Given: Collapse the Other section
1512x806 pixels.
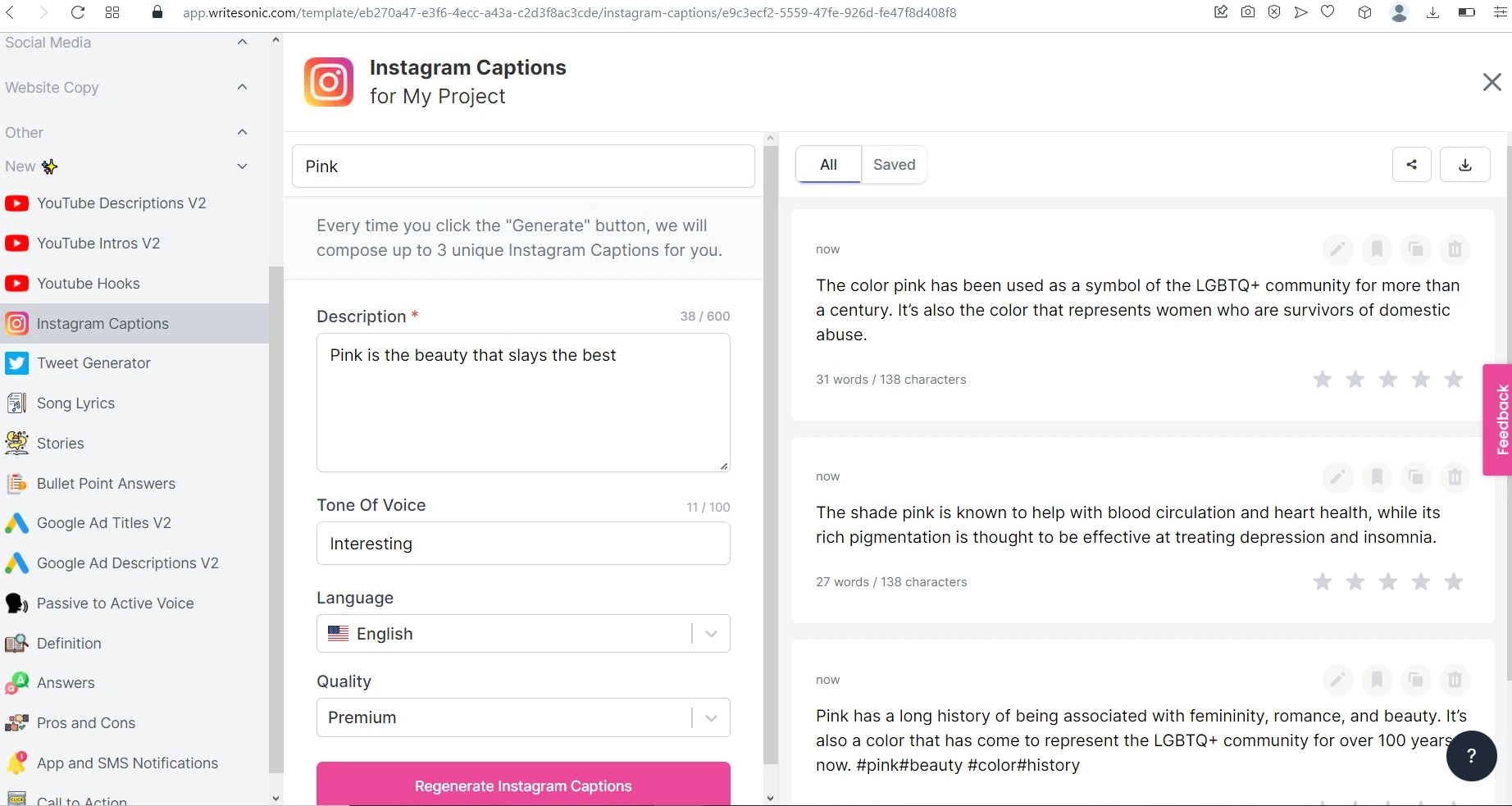Looking at the screenshot, I should [242, 132].
